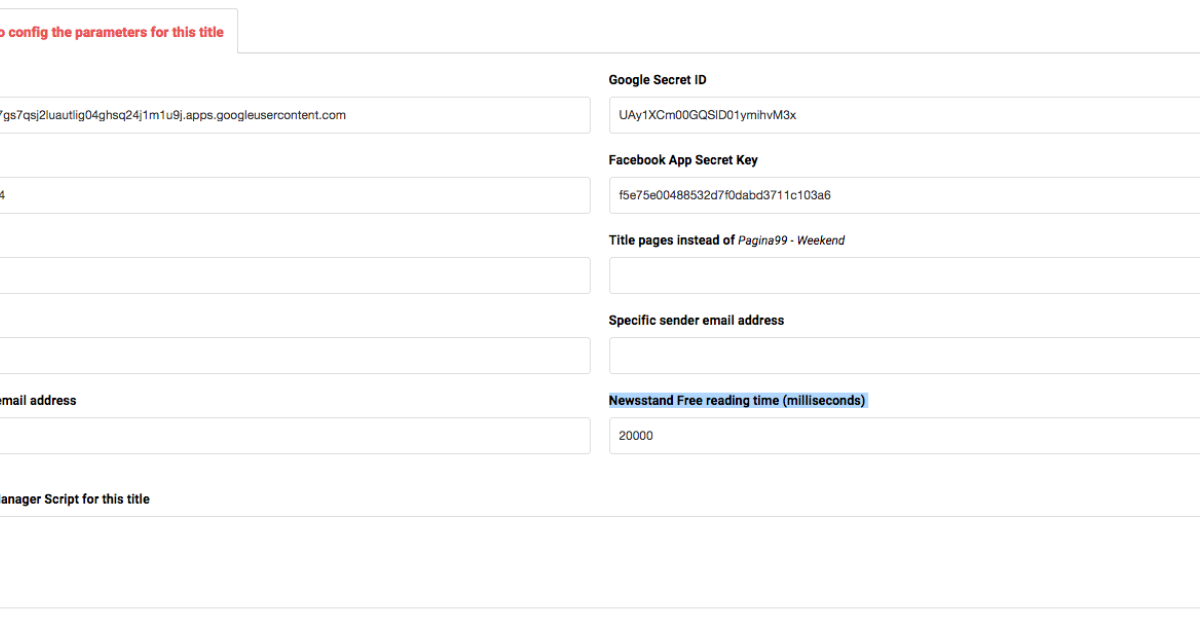Focus the Google Secret ID input field
This screenshot has height=630, width=1200.
[900, 115]
